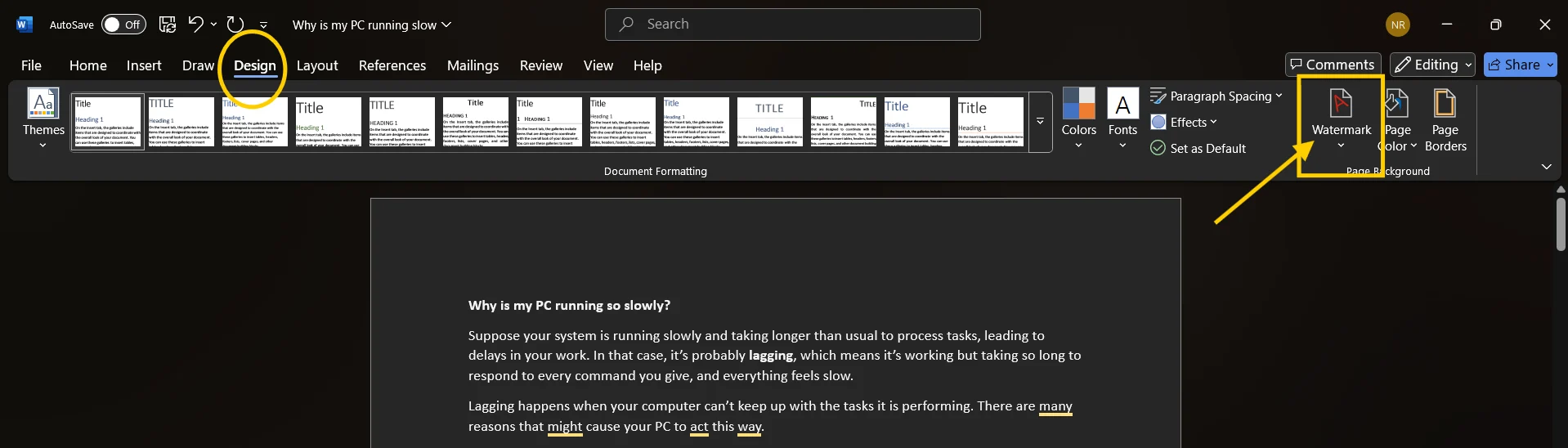Open Customize Quick Access Toolbar dropdown

(263, 25)
